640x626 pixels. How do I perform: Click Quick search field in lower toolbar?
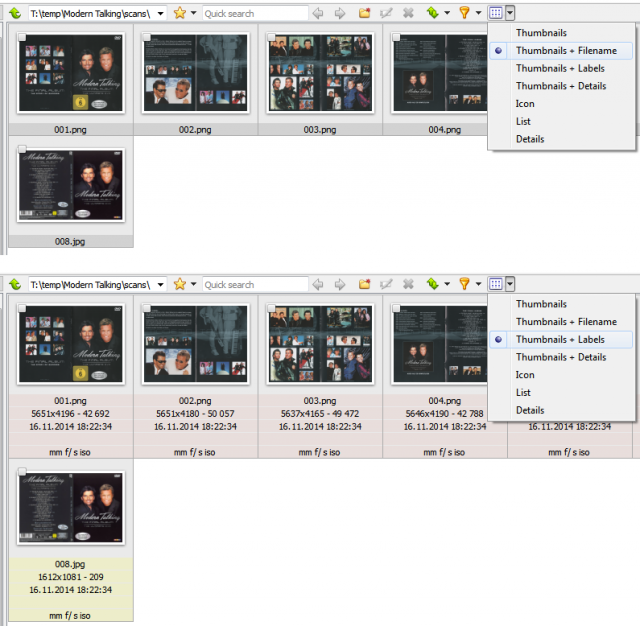pos(255,284)
